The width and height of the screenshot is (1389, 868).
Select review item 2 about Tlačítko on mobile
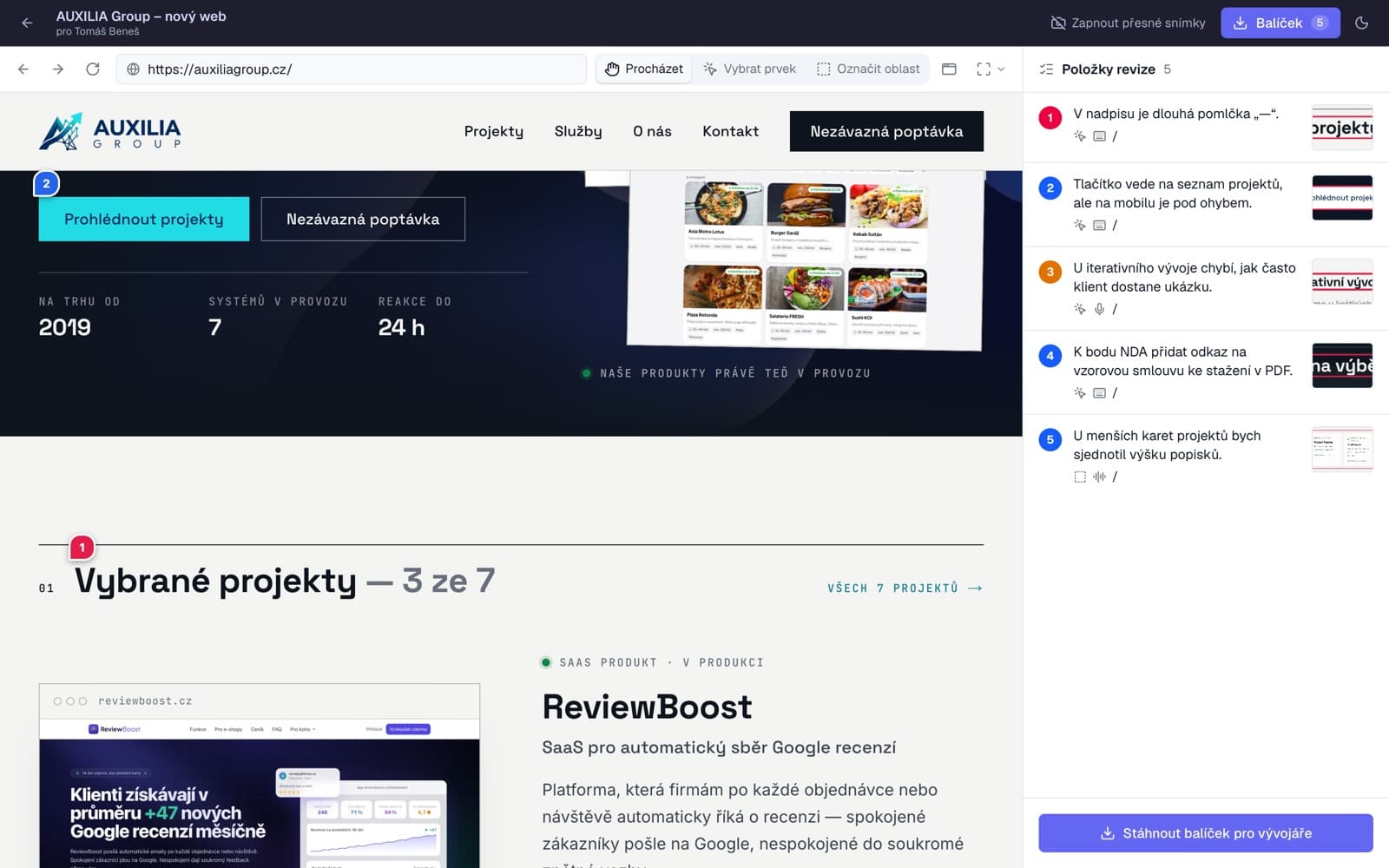(x=1206, y=205)
